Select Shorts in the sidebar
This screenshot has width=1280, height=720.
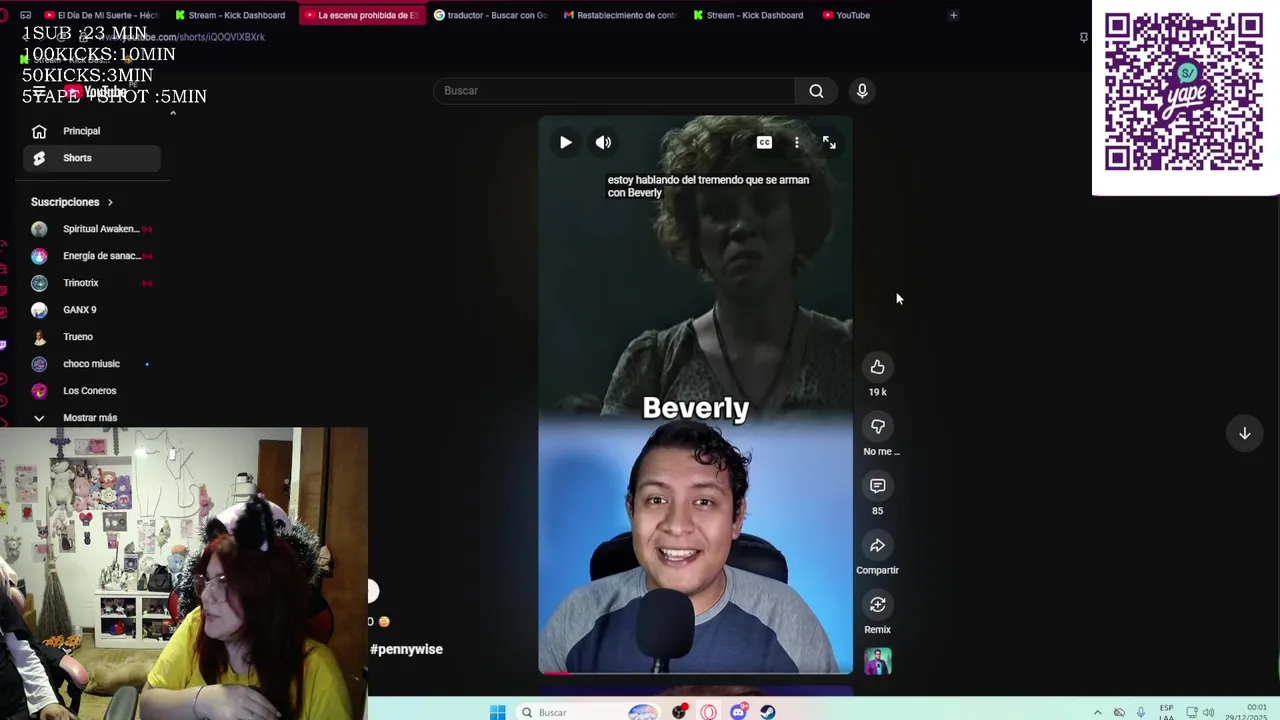point(92,158)
